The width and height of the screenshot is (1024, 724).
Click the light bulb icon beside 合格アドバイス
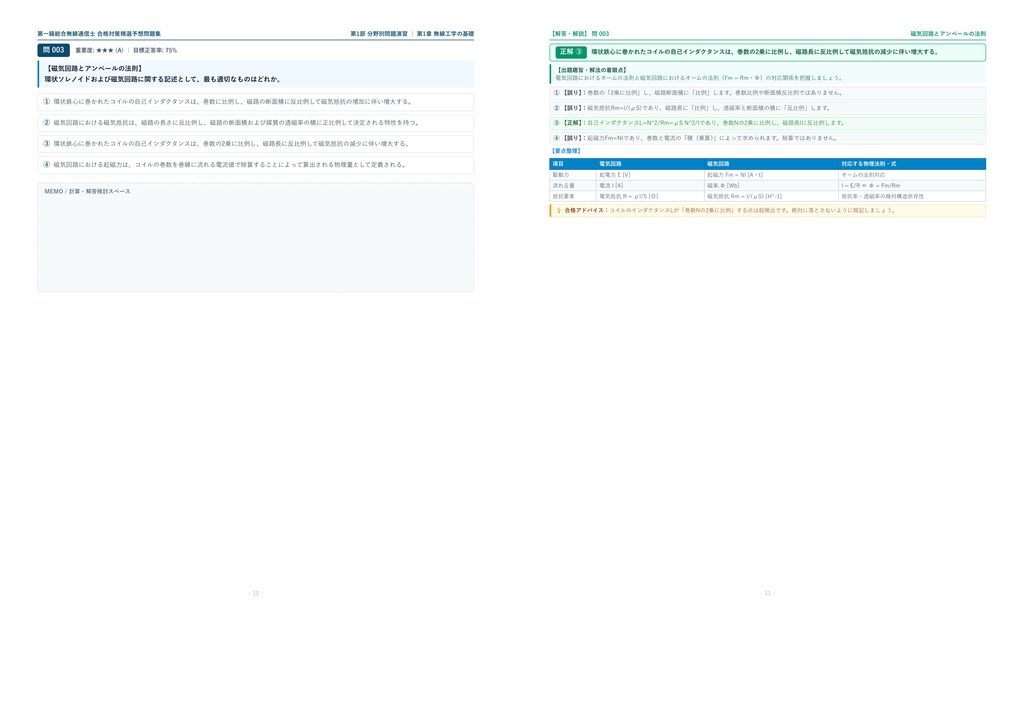tap(558, 211)
